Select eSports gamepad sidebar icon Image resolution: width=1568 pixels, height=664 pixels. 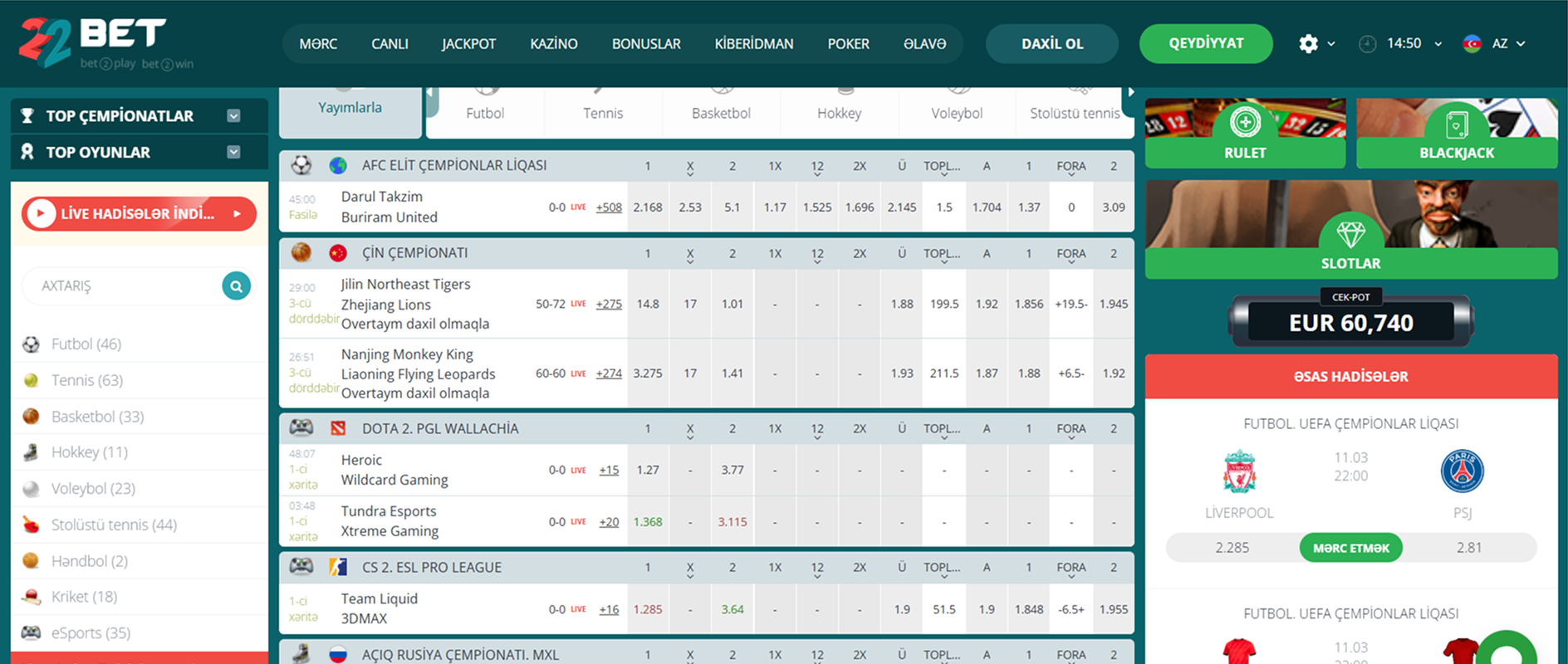[31, 632]
